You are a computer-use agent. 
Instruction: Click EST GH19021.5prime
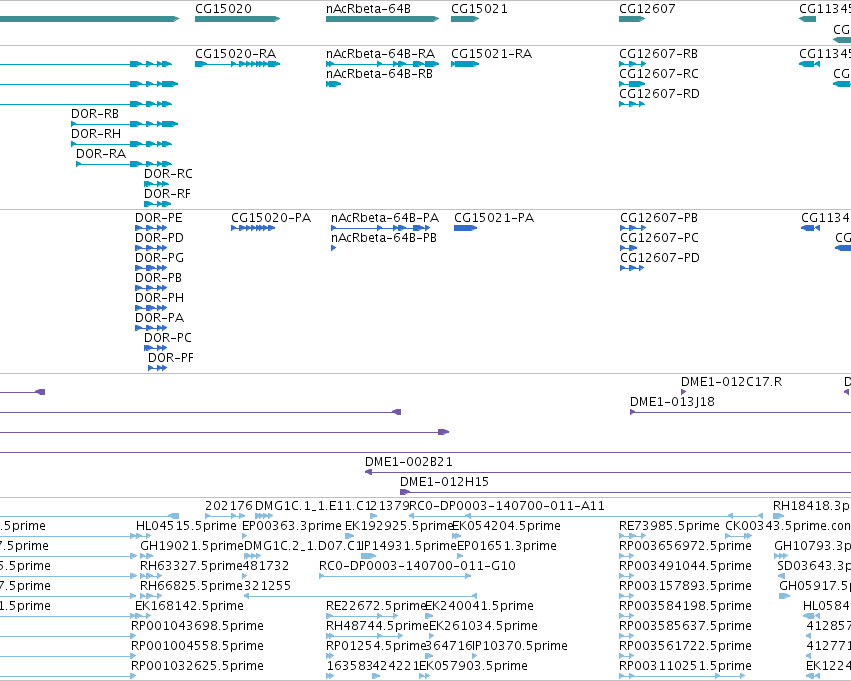[x=192, y=546]
